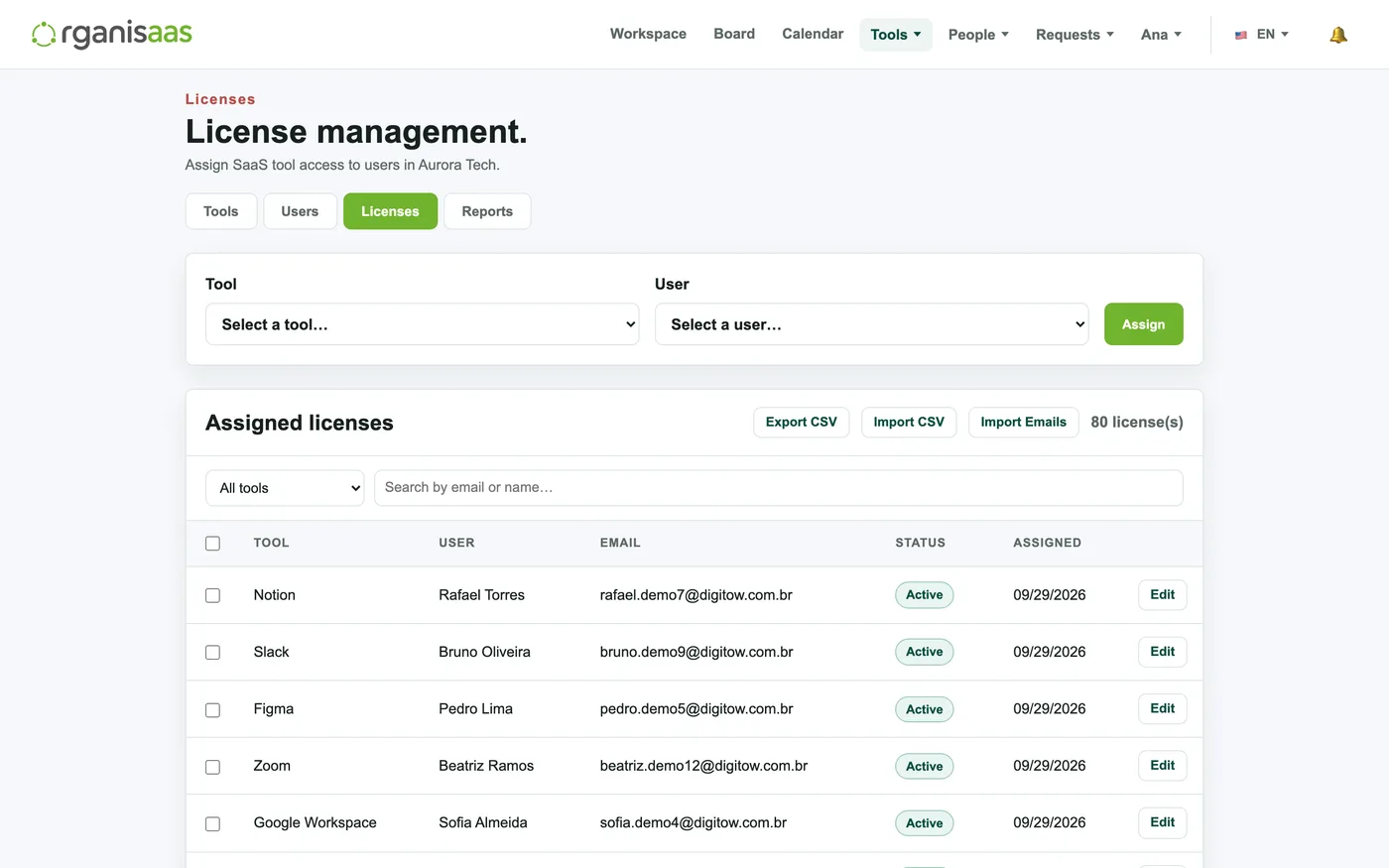Open the Ana account menu

point(1161,35)
